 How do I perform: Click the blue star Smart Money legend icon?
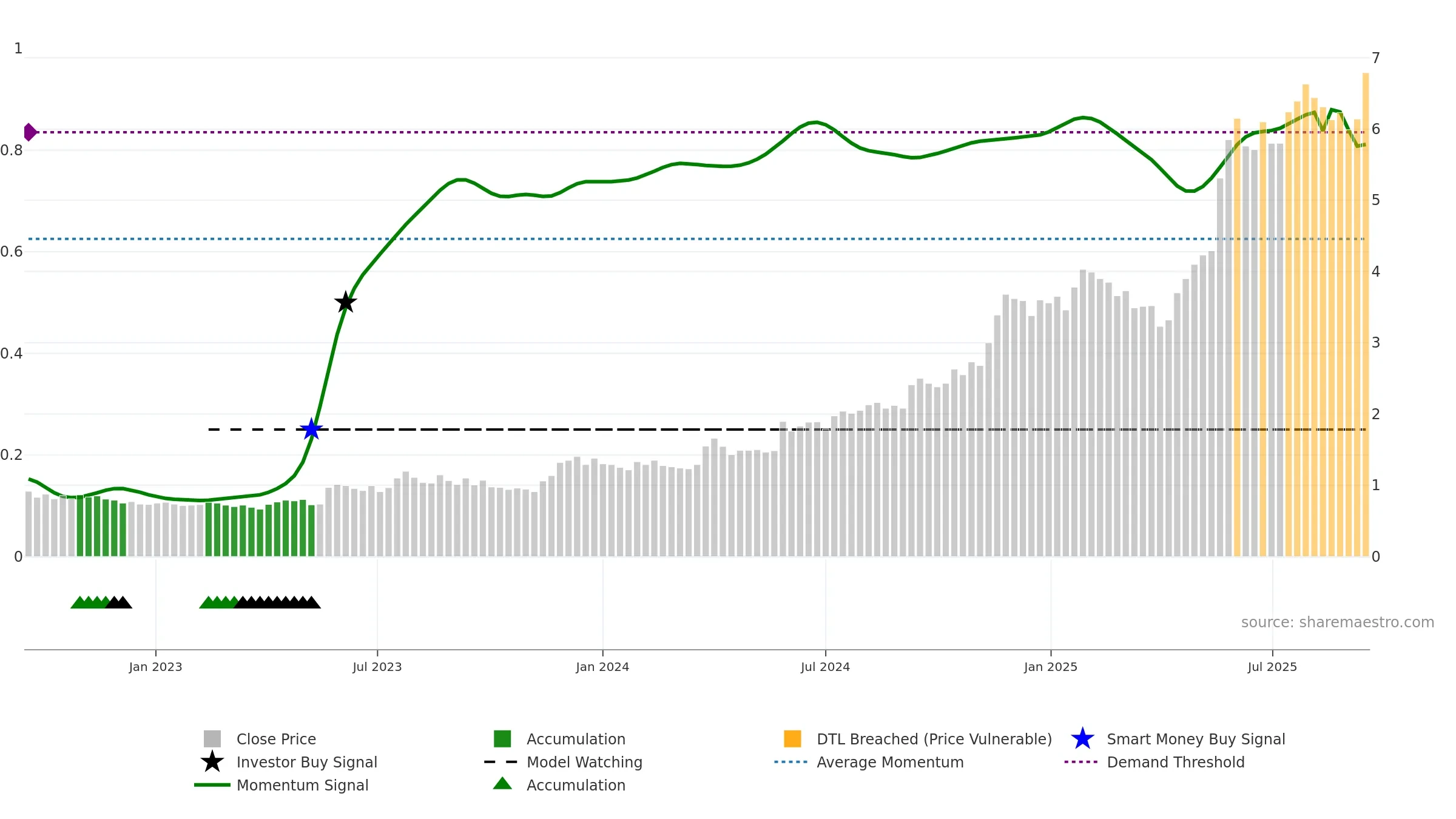pos(1082,739)
